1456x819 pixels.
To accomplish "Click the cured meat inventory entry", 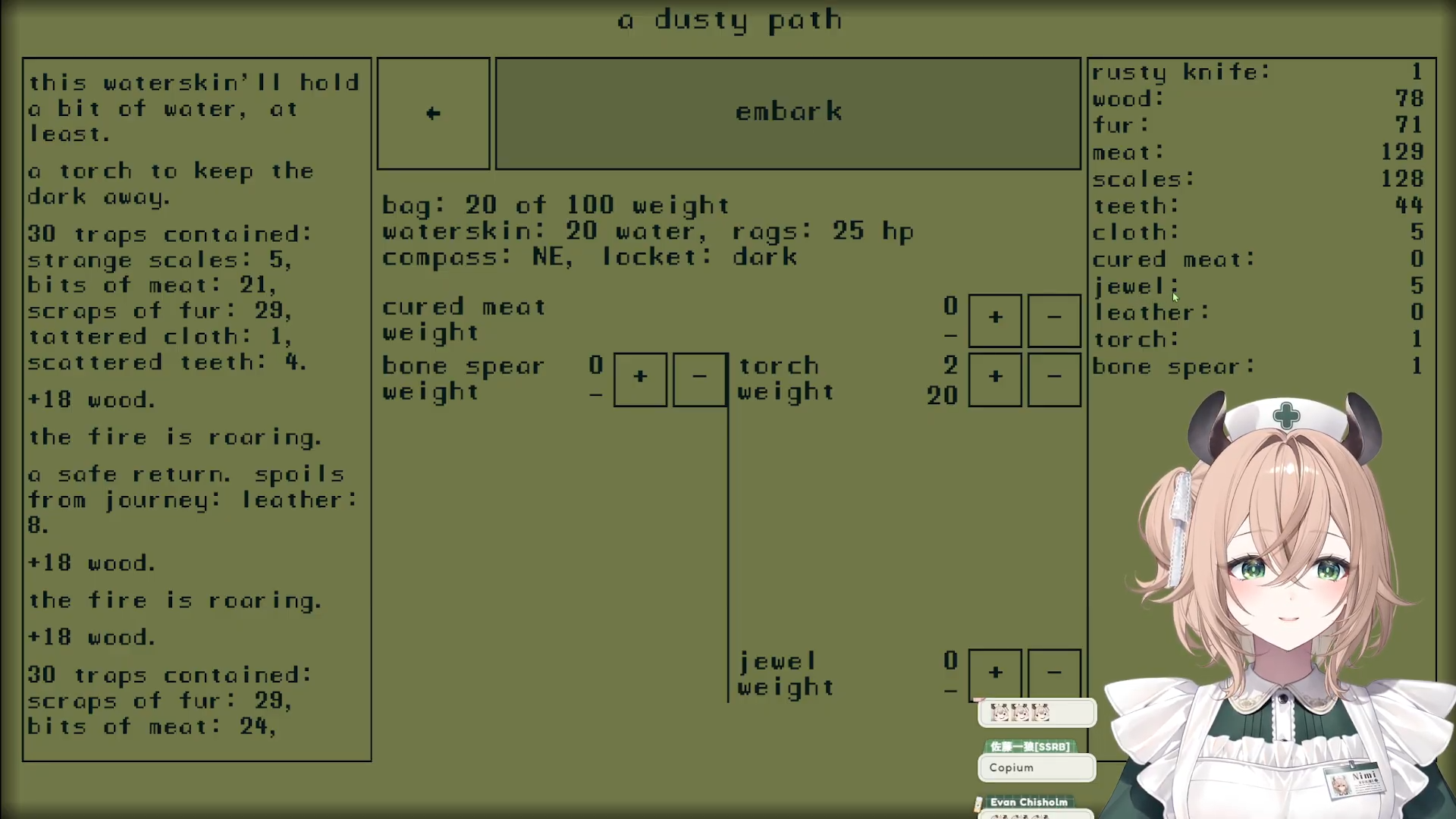I will point(1172,260).
